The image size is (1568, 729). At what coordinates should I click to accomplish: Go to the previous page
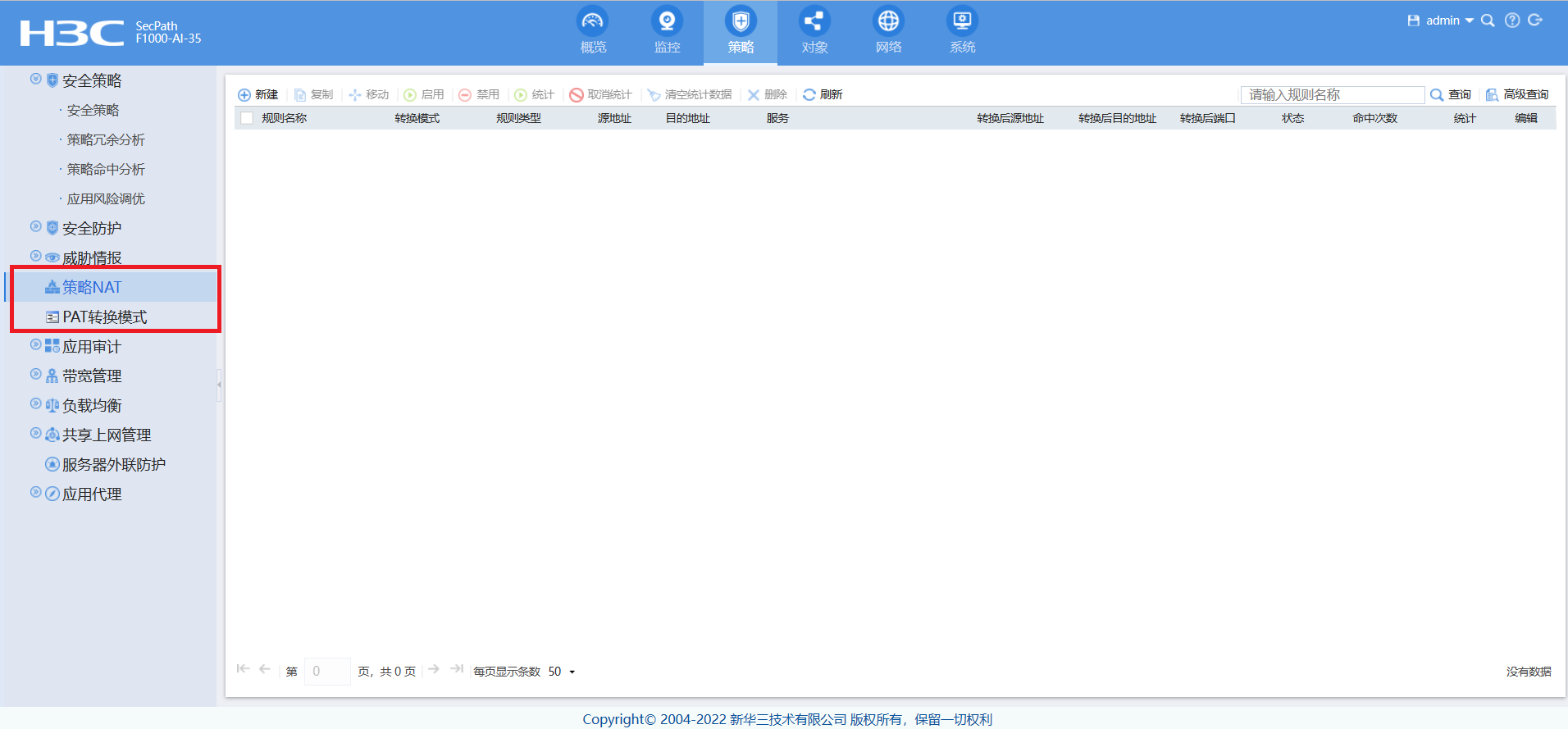[264, 669]
